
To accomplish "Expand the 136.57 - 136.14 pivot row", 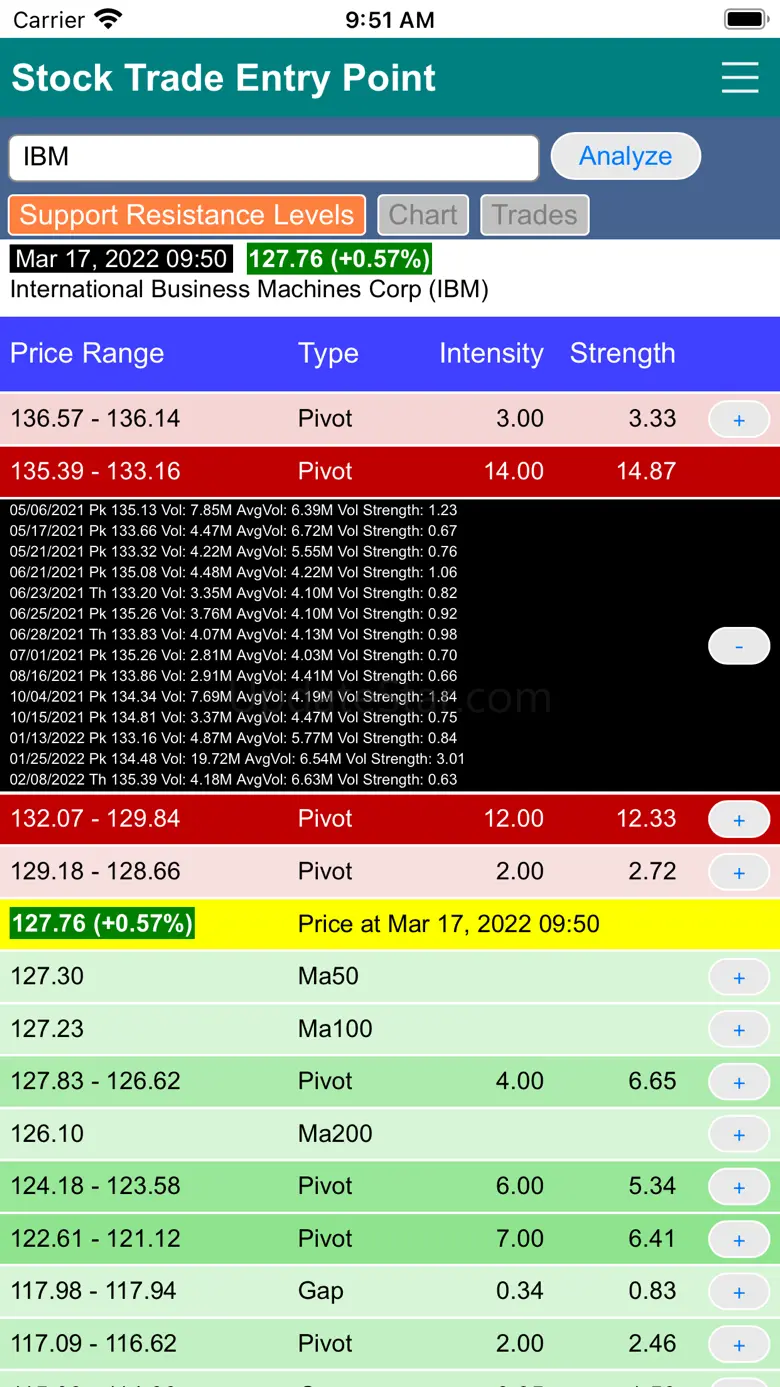I will [738, 420].
